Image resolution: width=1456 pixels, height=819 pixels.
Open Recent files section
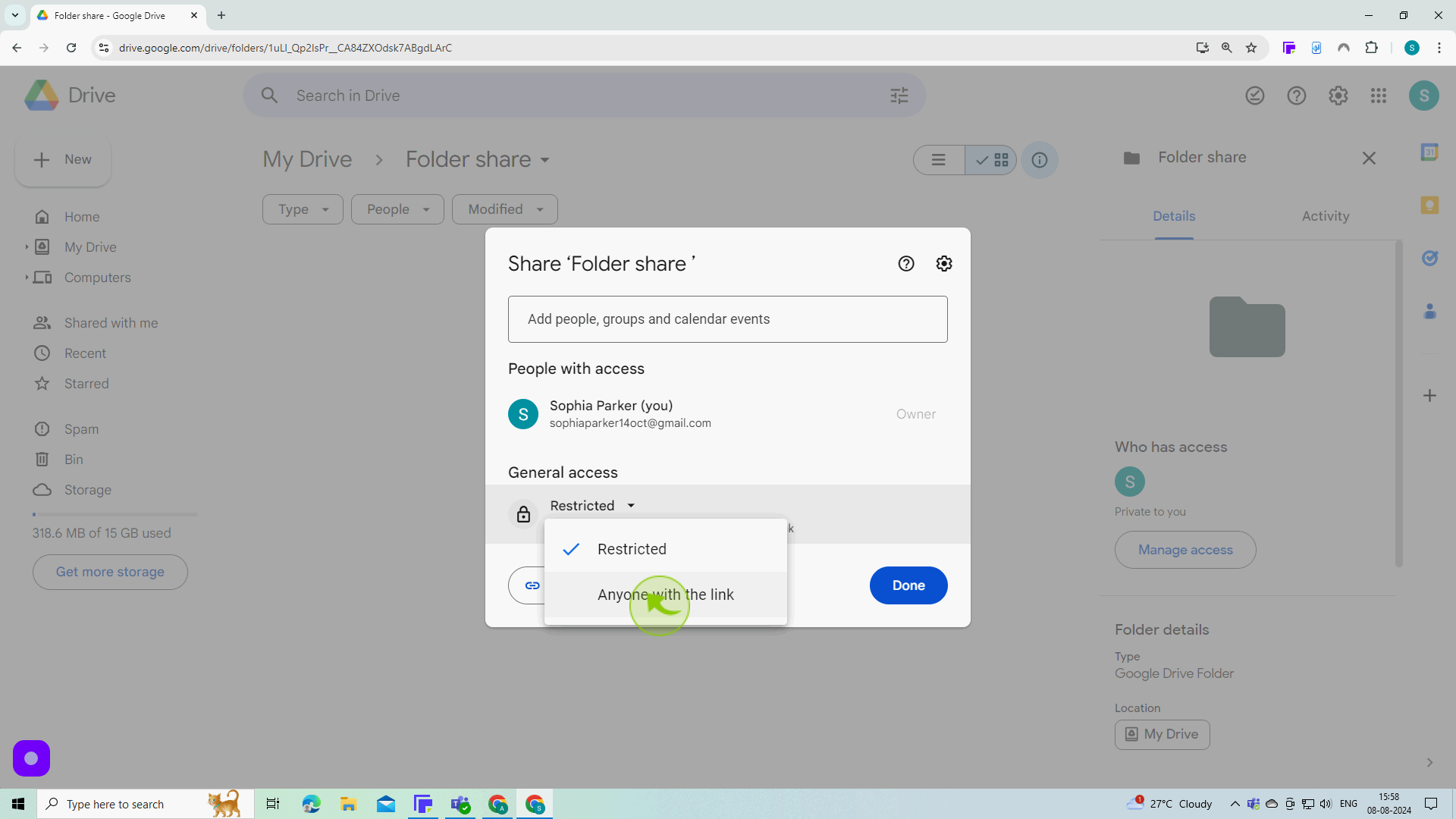pos(85,353)
